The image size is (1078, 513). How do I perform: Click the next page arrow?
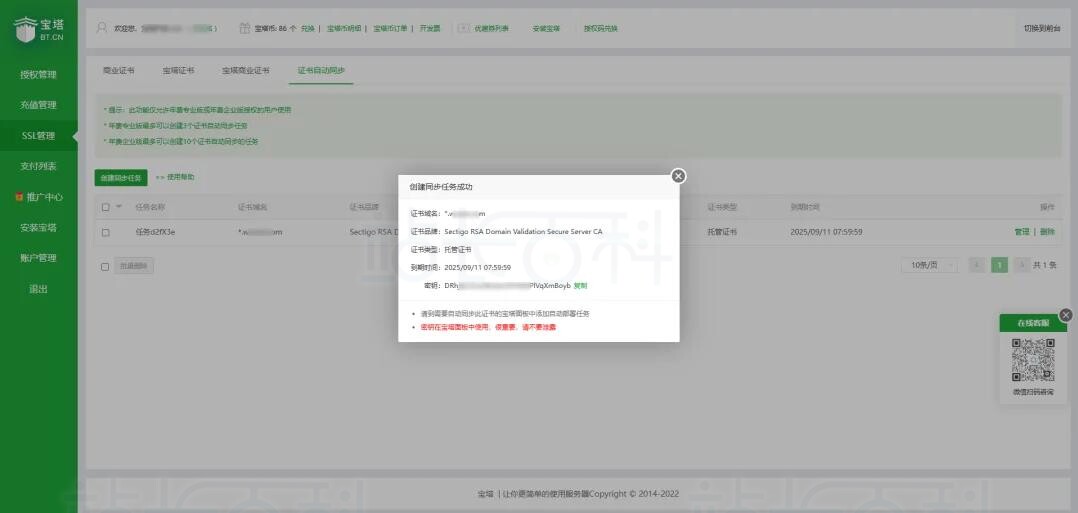click(1022, 265)
